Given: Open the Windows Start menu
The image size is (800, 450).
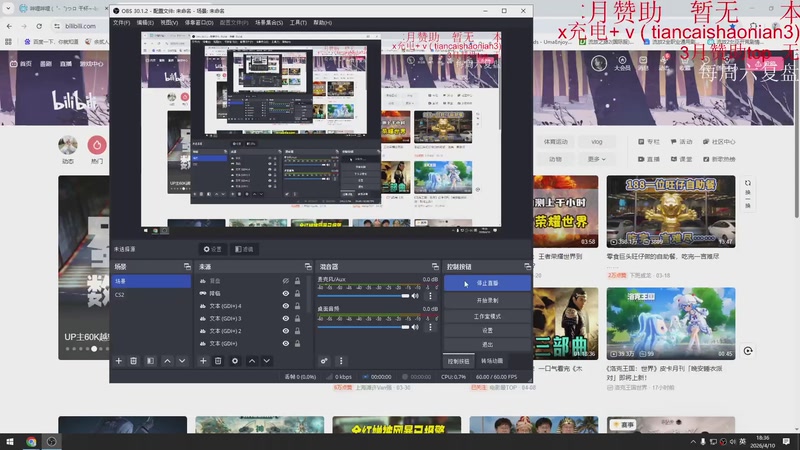Looking at the screenshot, I should click(x=10, y=441).
